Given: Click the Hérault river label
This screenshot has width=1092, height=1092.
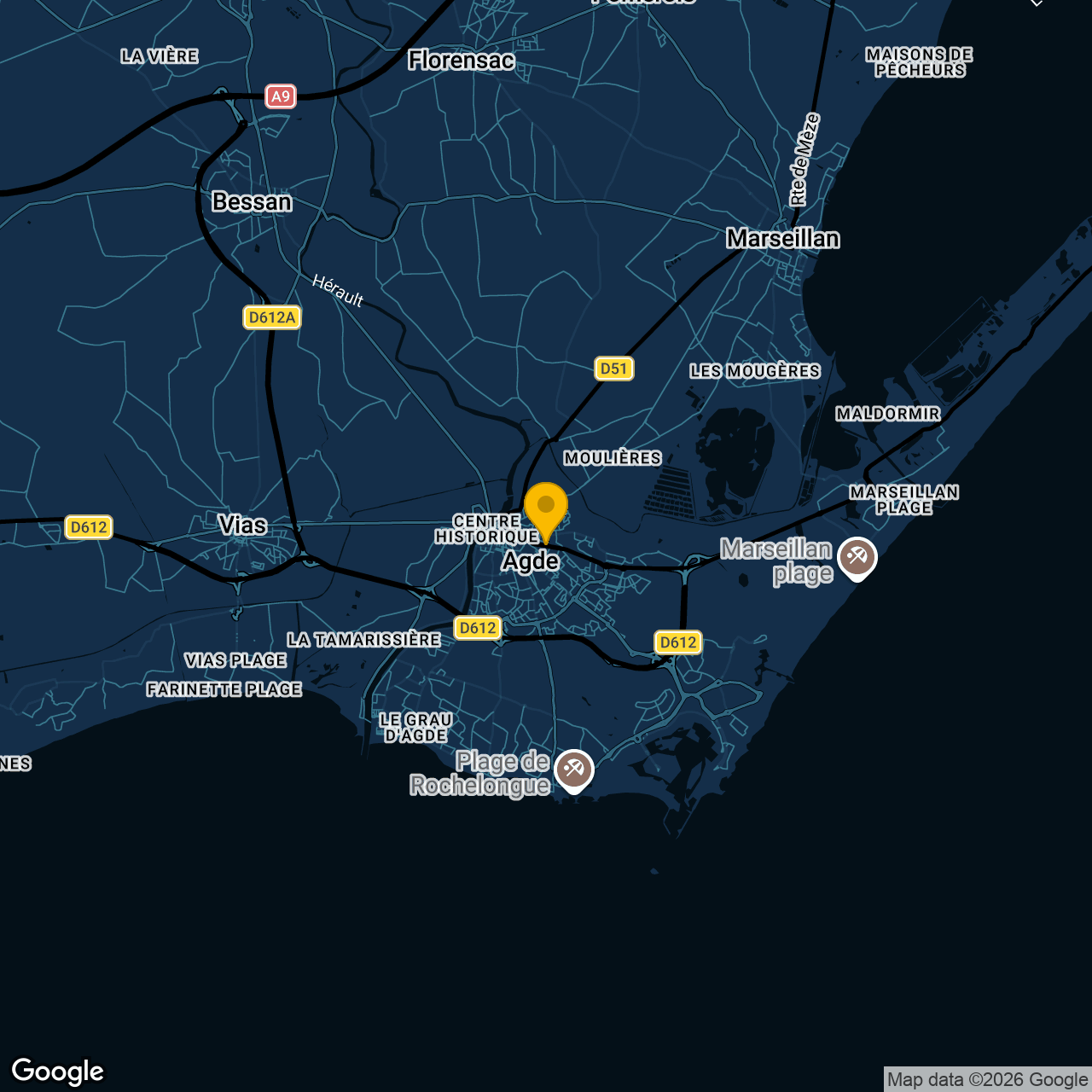Looking at the screenshot, I should 337,288.
